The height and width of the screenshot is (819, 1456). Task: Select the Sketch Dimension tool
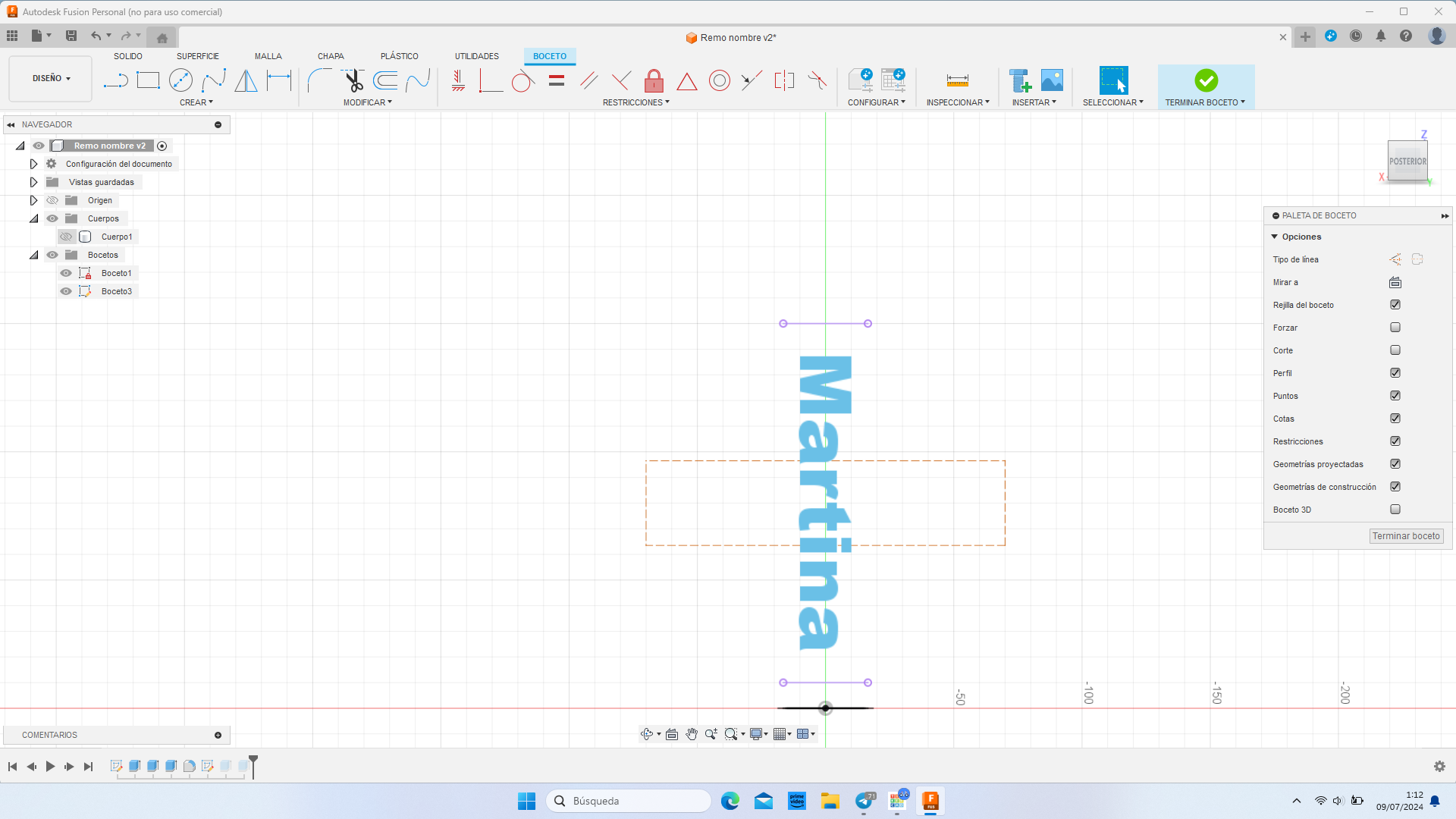279,80
